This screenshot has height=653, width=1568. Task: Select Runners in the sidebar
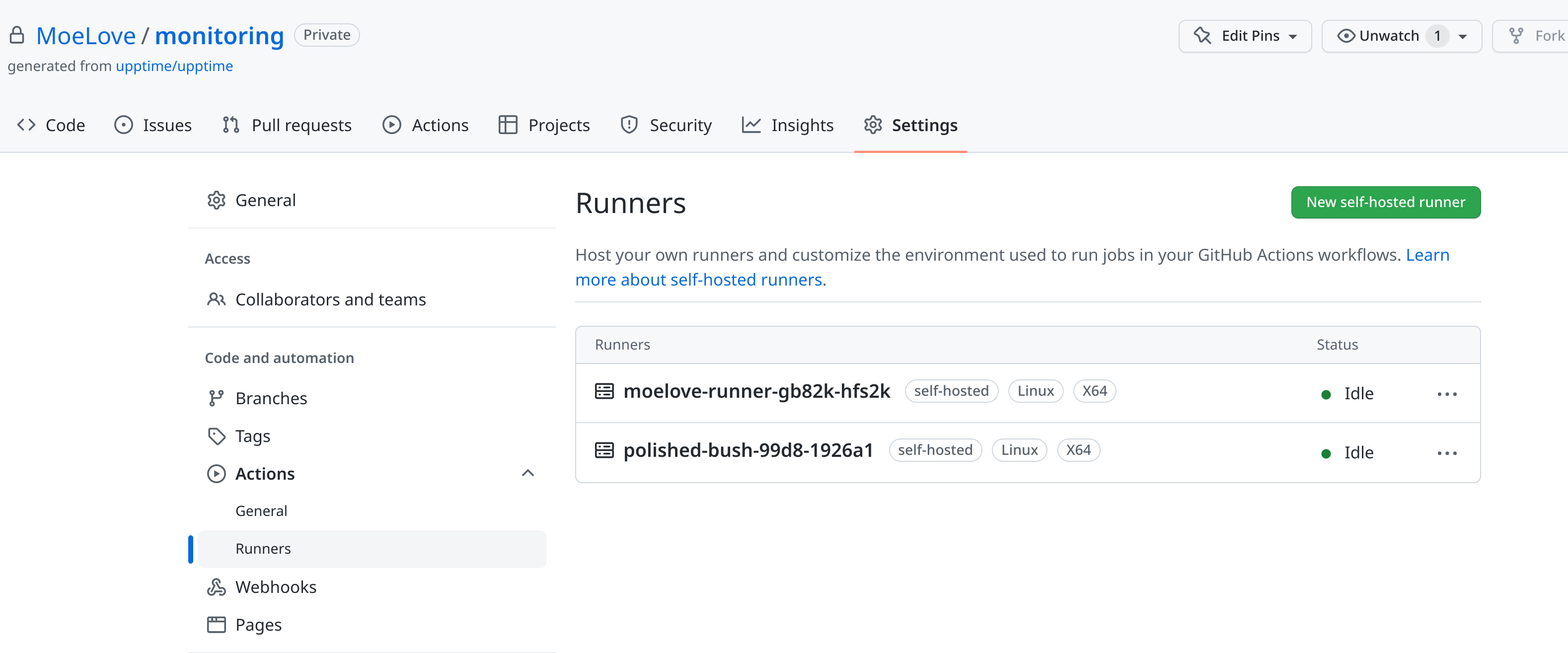click(372, 548)
